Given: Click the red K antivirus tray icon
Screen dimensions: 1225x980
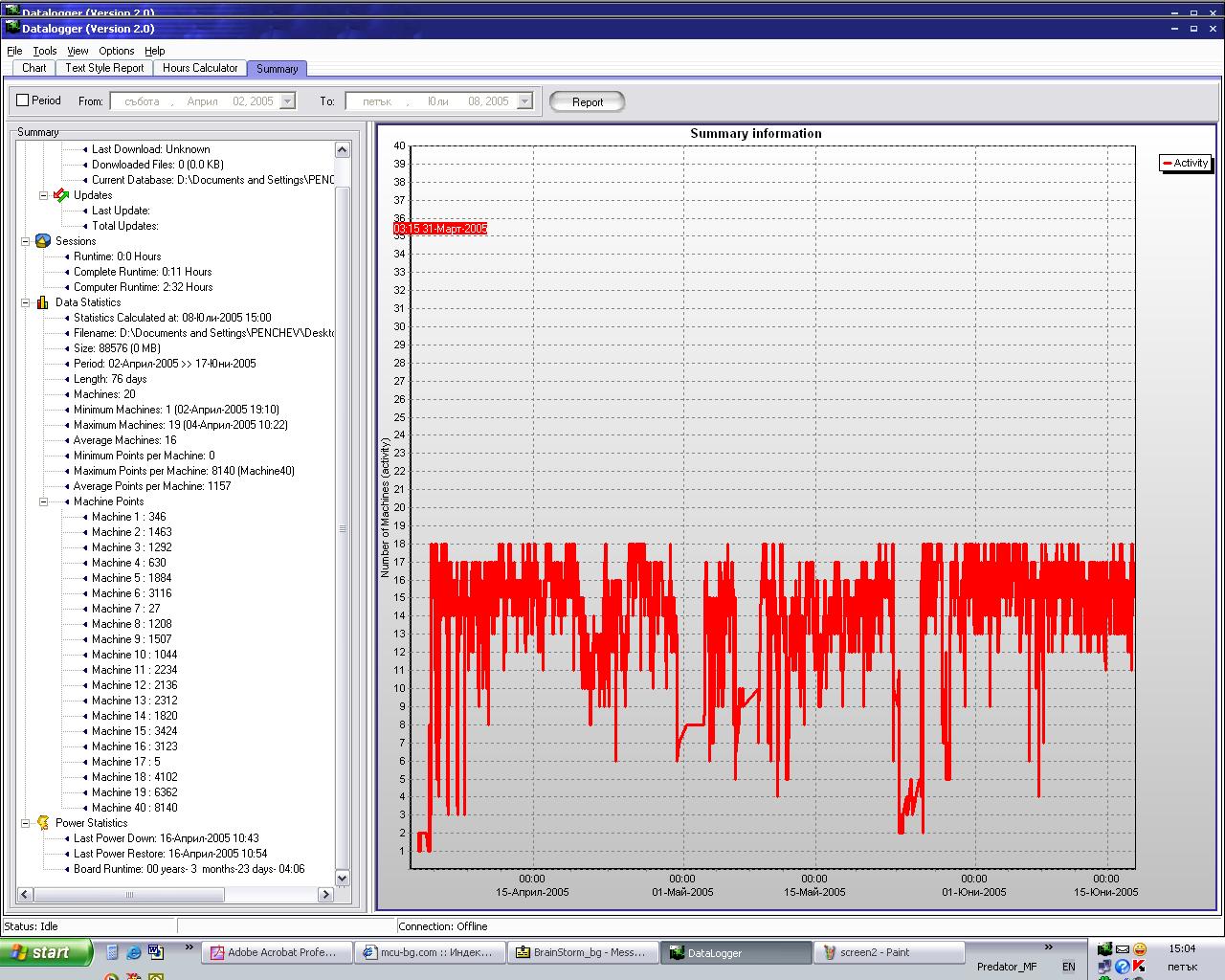Looking at the screenshot, I should coord(1140,967).
